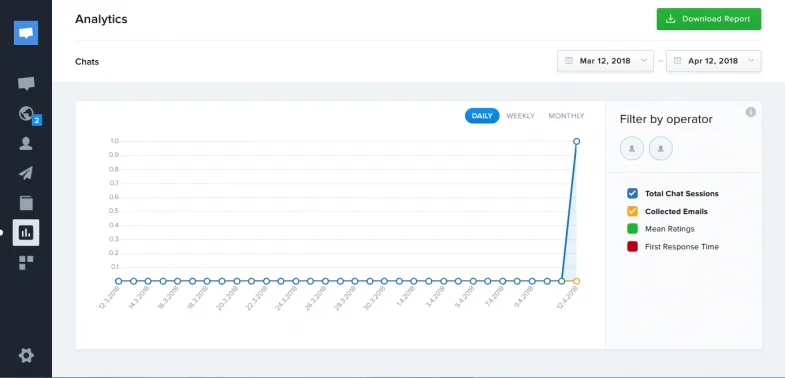Screen dimensions: 785x378
Task: Open the contacts person icon in sidebar
Action: (26, 144)
